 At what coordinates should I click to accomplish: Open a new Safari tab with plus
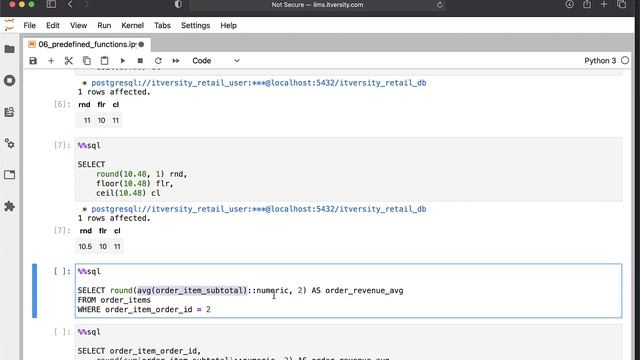(x=604, y=4)
